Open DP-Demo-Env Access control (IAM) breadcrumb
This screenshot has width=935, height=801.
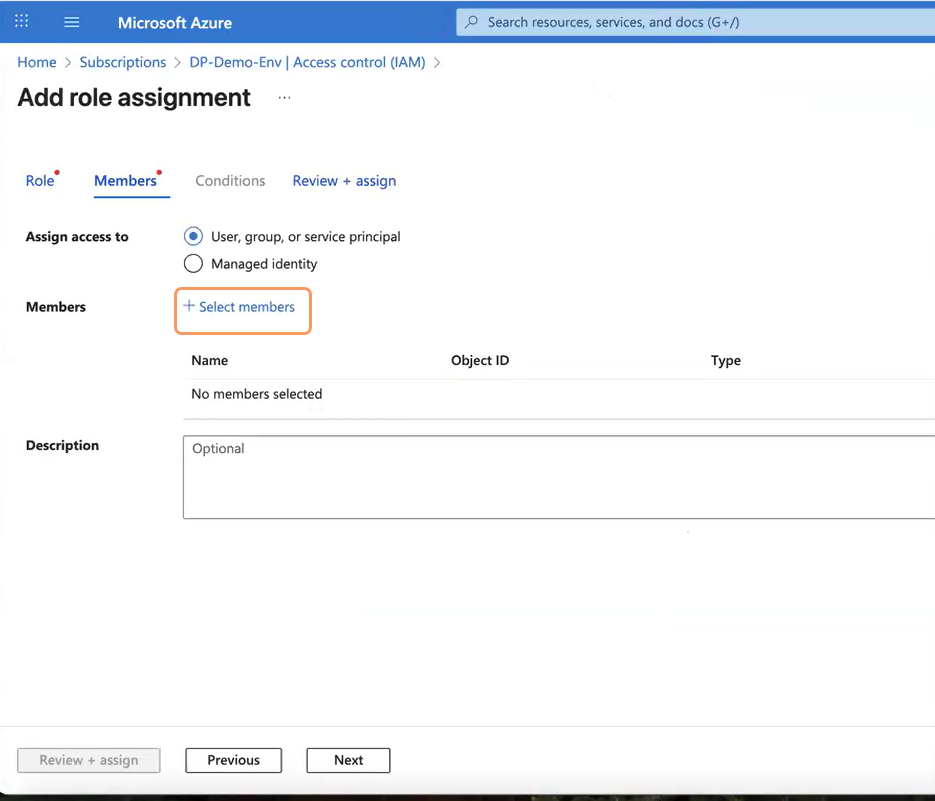pyautogui.click(x=307, y=62)
